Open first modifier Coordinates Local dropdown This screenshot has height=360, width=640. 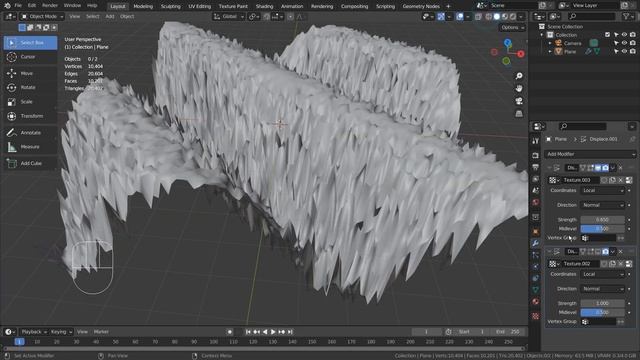tap(603, 191)
